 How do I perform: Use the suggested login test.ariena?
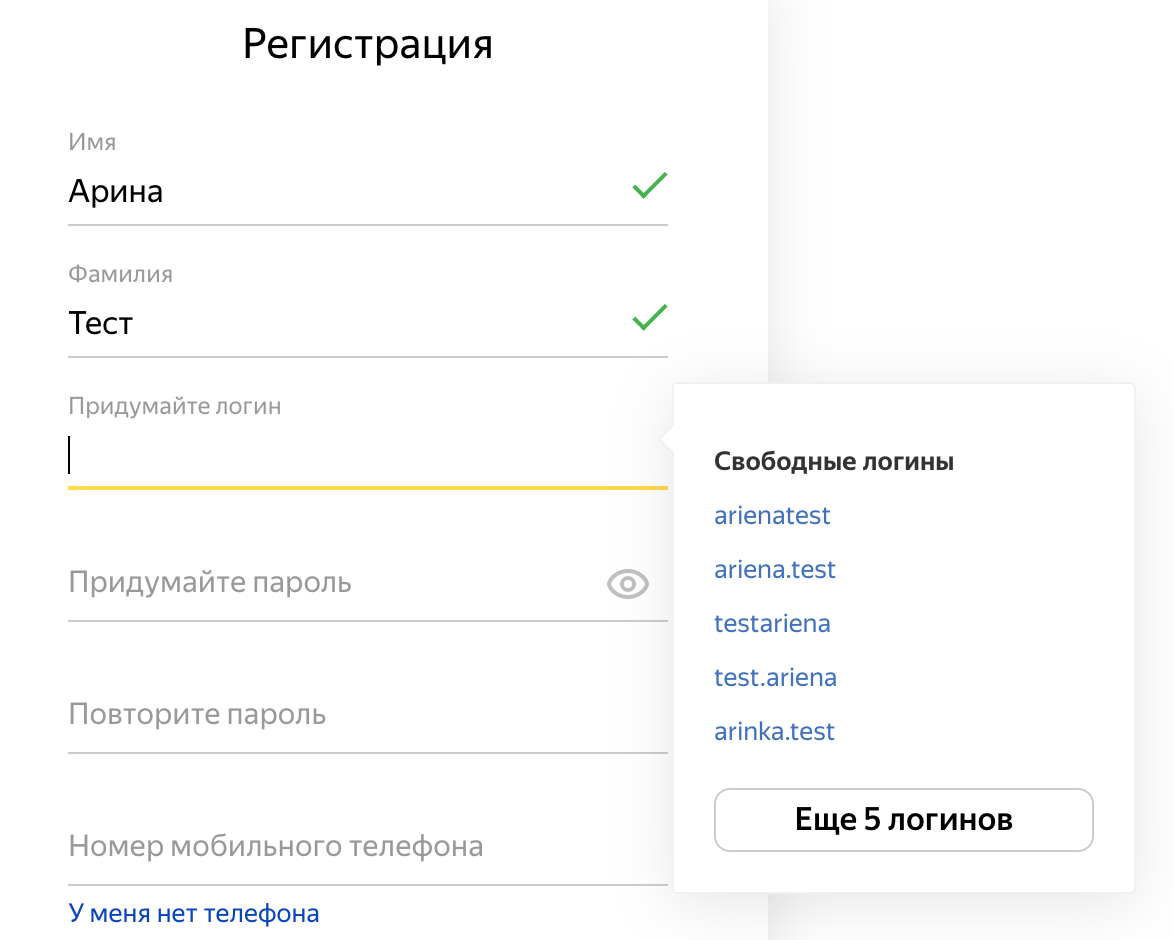(775, 678)
